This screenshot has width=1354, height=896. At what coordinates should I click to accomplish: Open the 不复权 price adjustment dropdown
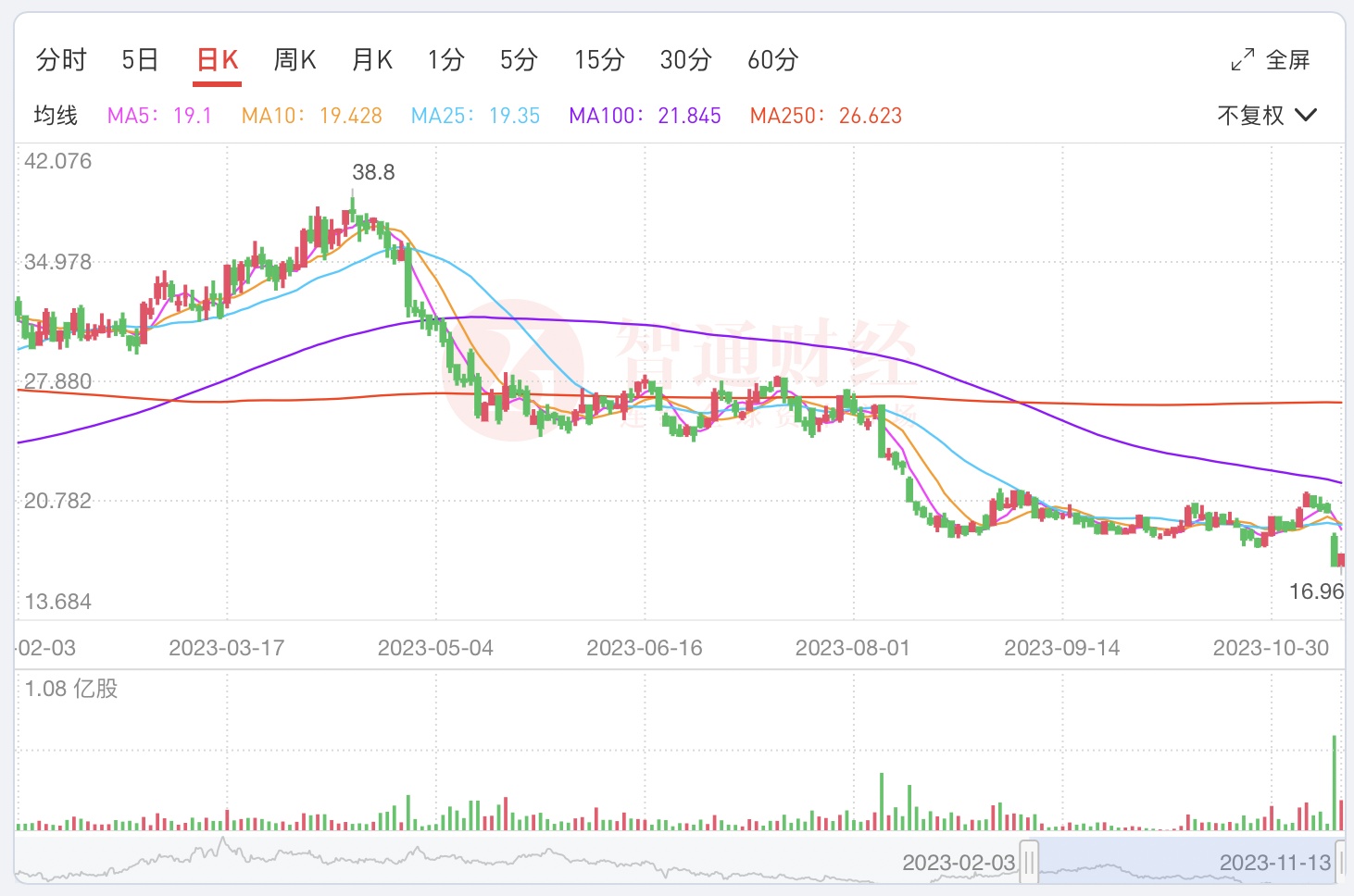pos(1266,116)
